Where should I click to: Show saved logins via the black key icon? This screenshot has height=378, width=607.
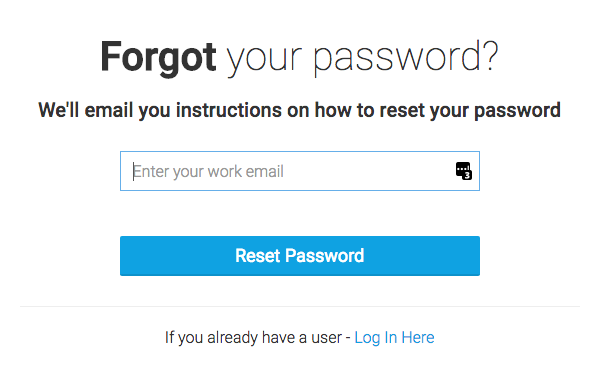(463, 171)
